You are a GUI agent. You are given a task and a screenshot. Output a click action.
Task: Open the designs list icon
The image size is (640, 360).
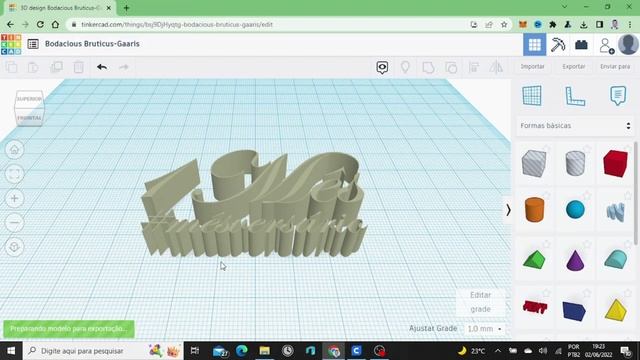coord(33,44)
